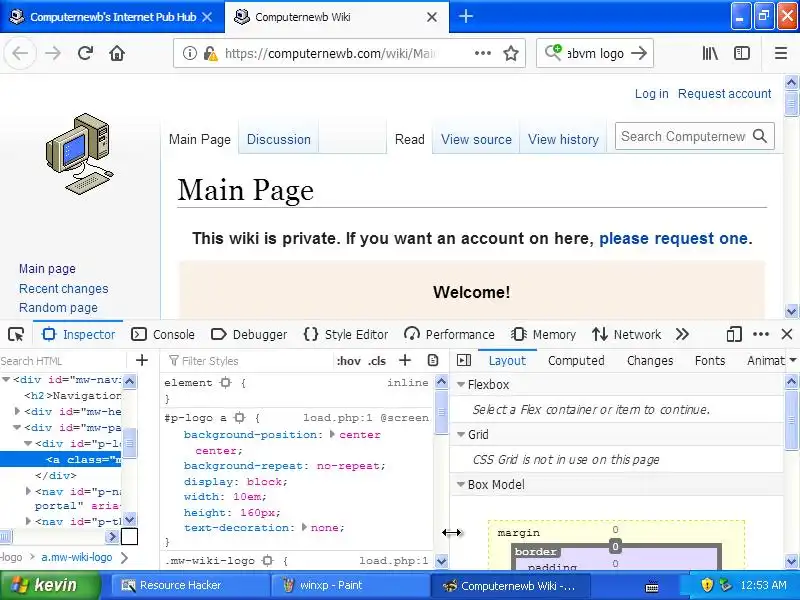
Task: Highlight elements matching element rule selector
Action: coord(226,383)
